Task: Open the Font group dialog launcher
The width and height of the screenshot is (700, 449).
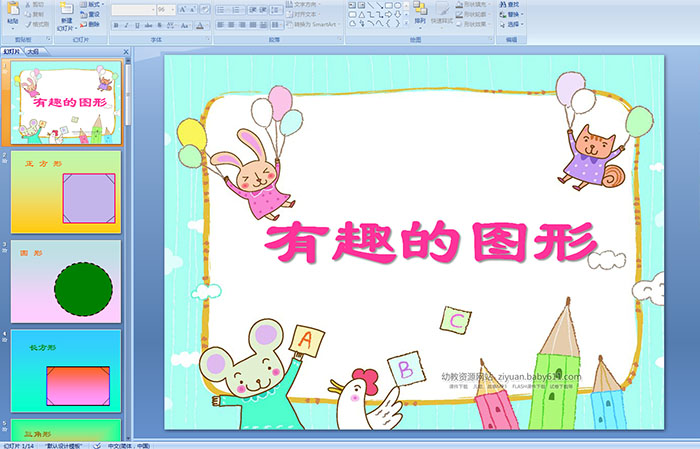Action: tap(208, 39)
